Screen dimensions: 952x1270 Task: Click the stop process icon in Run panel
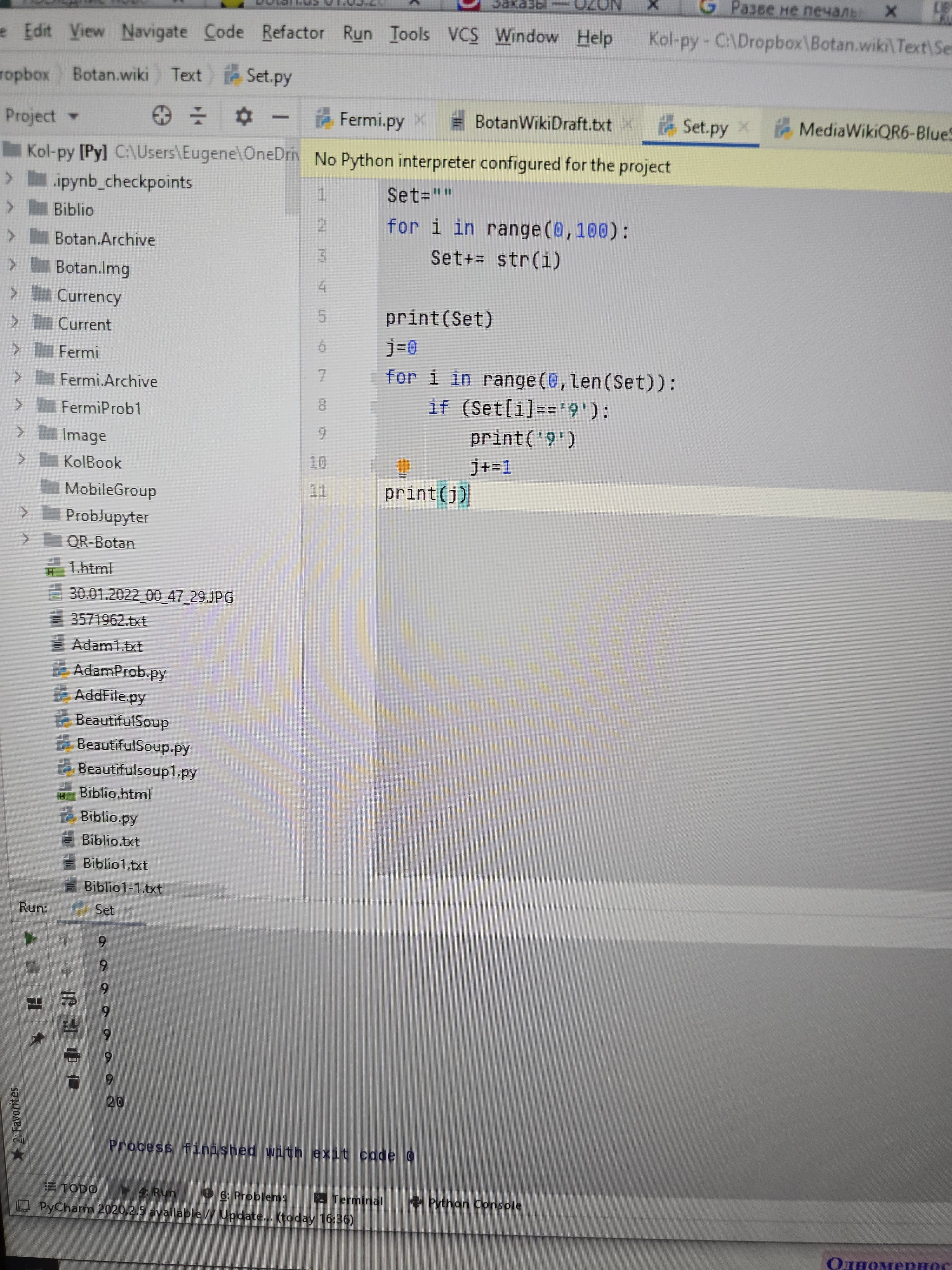click(33, 968)
